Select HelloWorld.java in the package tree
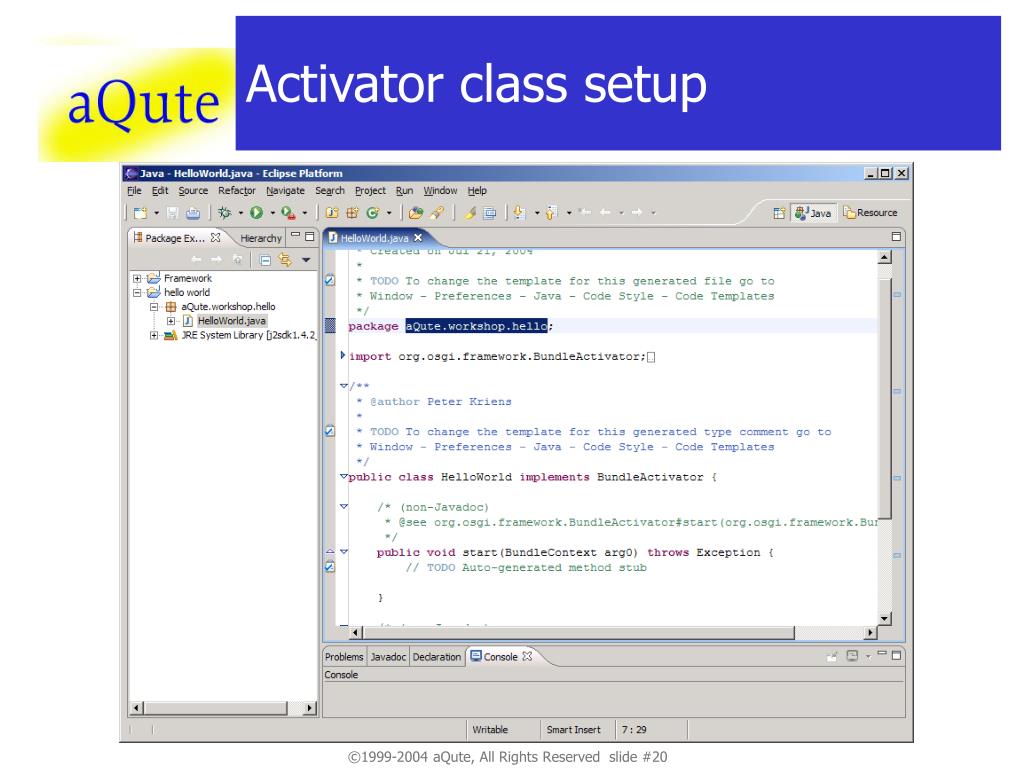1024x768 pixels. coord(231,321)
